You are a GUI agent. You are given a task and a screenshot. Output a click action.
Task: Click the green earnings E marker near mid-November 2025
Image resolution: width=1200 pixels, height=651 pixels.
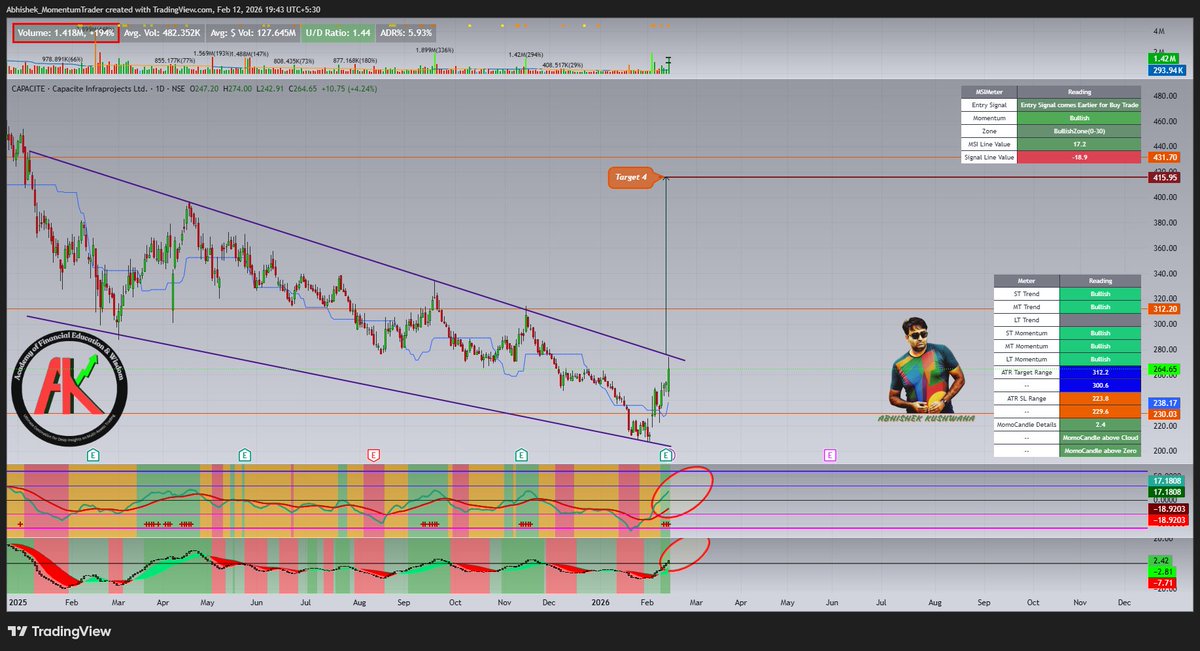tap(521, 455)
